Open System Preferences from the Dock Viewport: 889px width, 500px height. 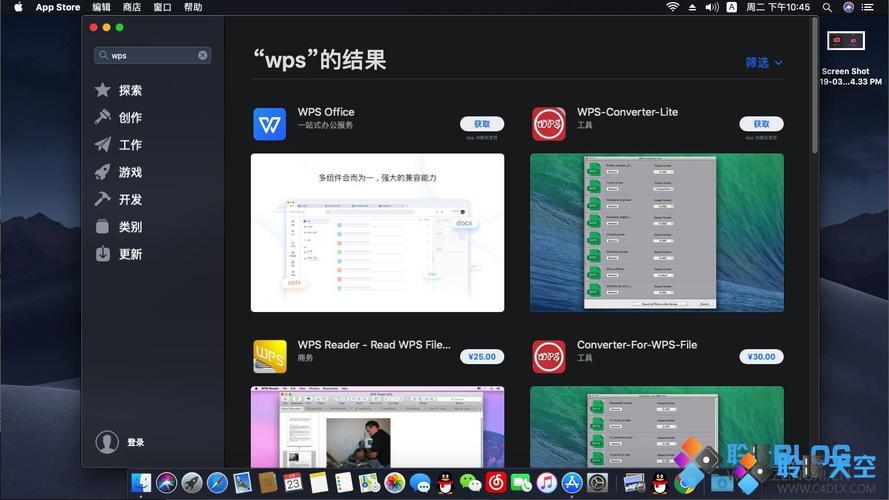coord(598,483)
